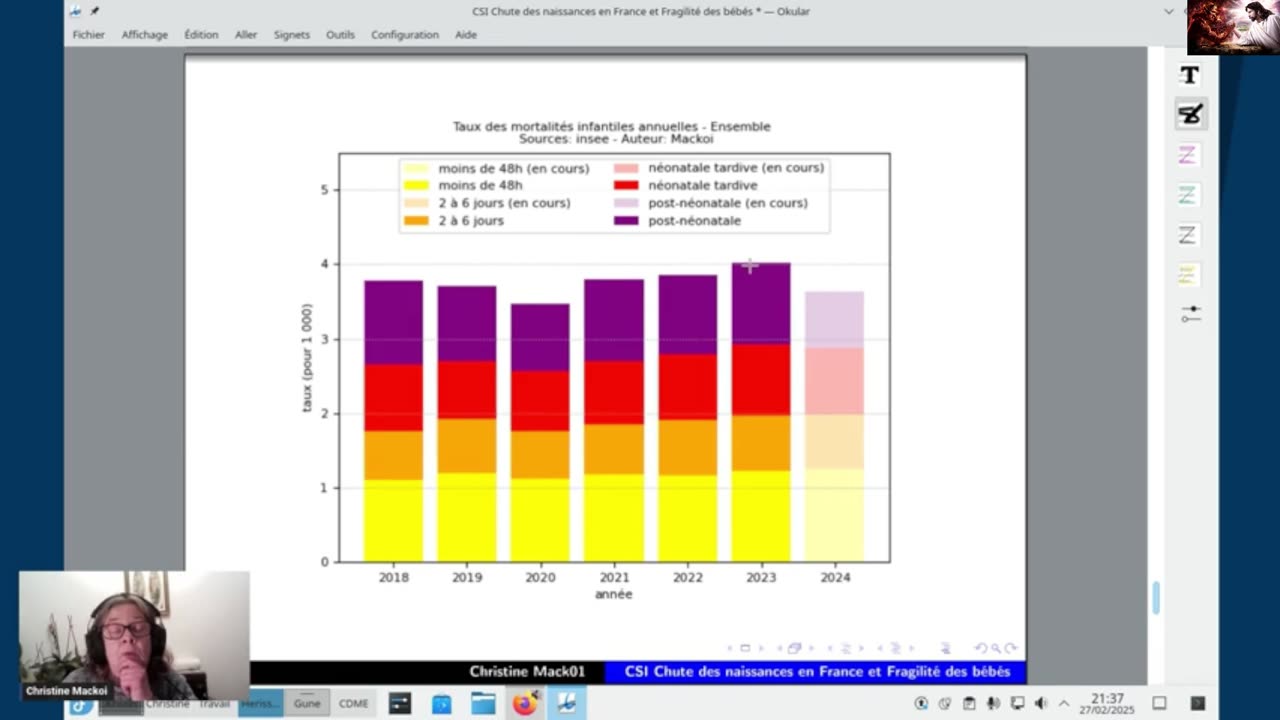Click the red 'néonatale tardive' legend color swatch
The image size is (1280, 720).
coord(627,185)
